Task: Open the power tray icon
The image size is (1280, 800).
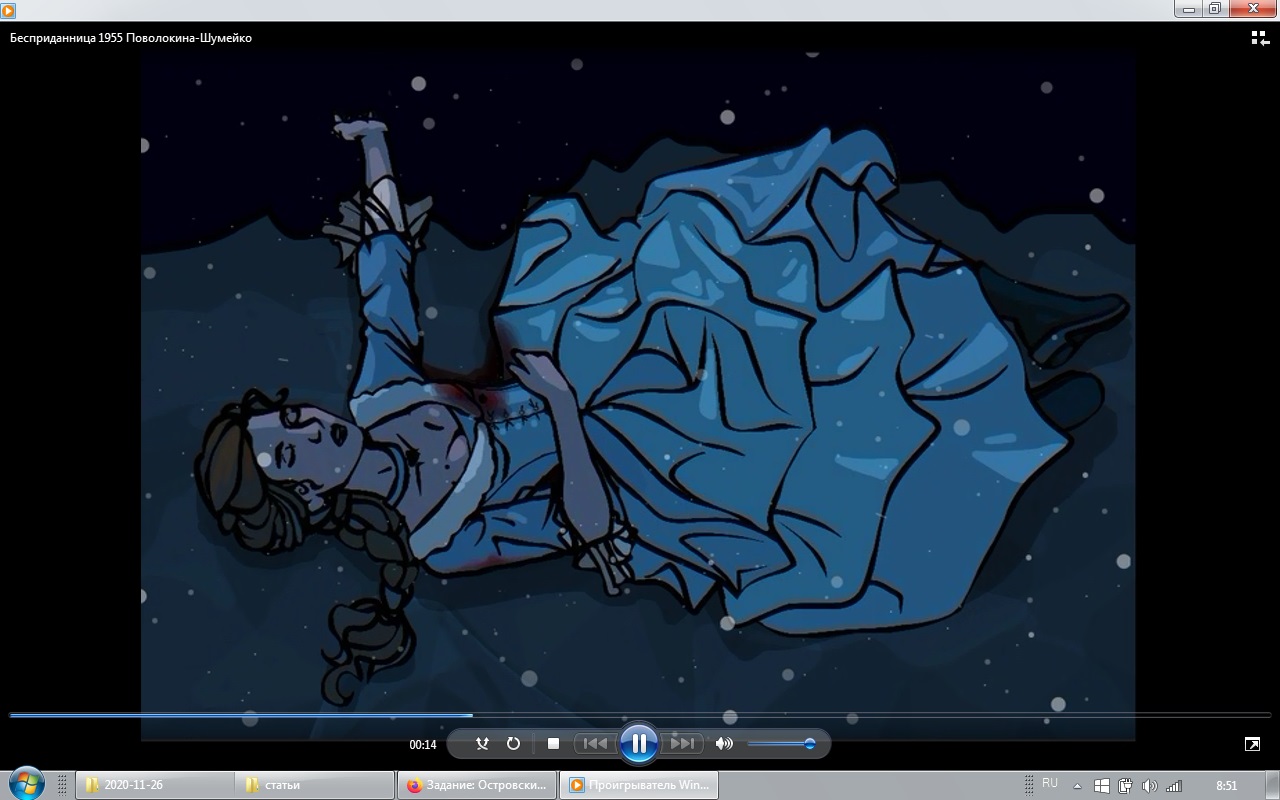Action: click(1125, 786)
